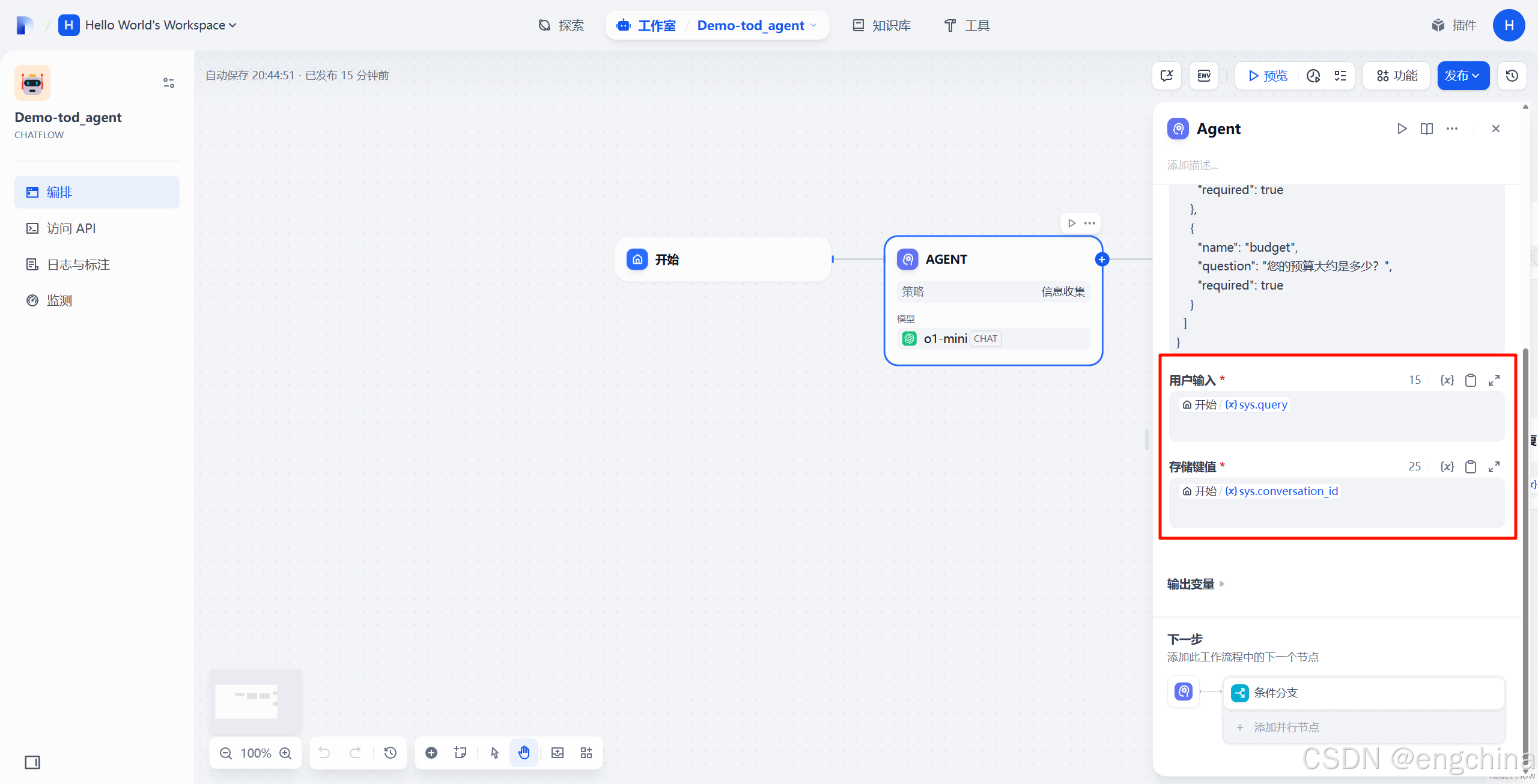The height and width of the screenshot is (784, 1538).
Task: Click the ENV environment variables icon
Action: [1204, 76]
